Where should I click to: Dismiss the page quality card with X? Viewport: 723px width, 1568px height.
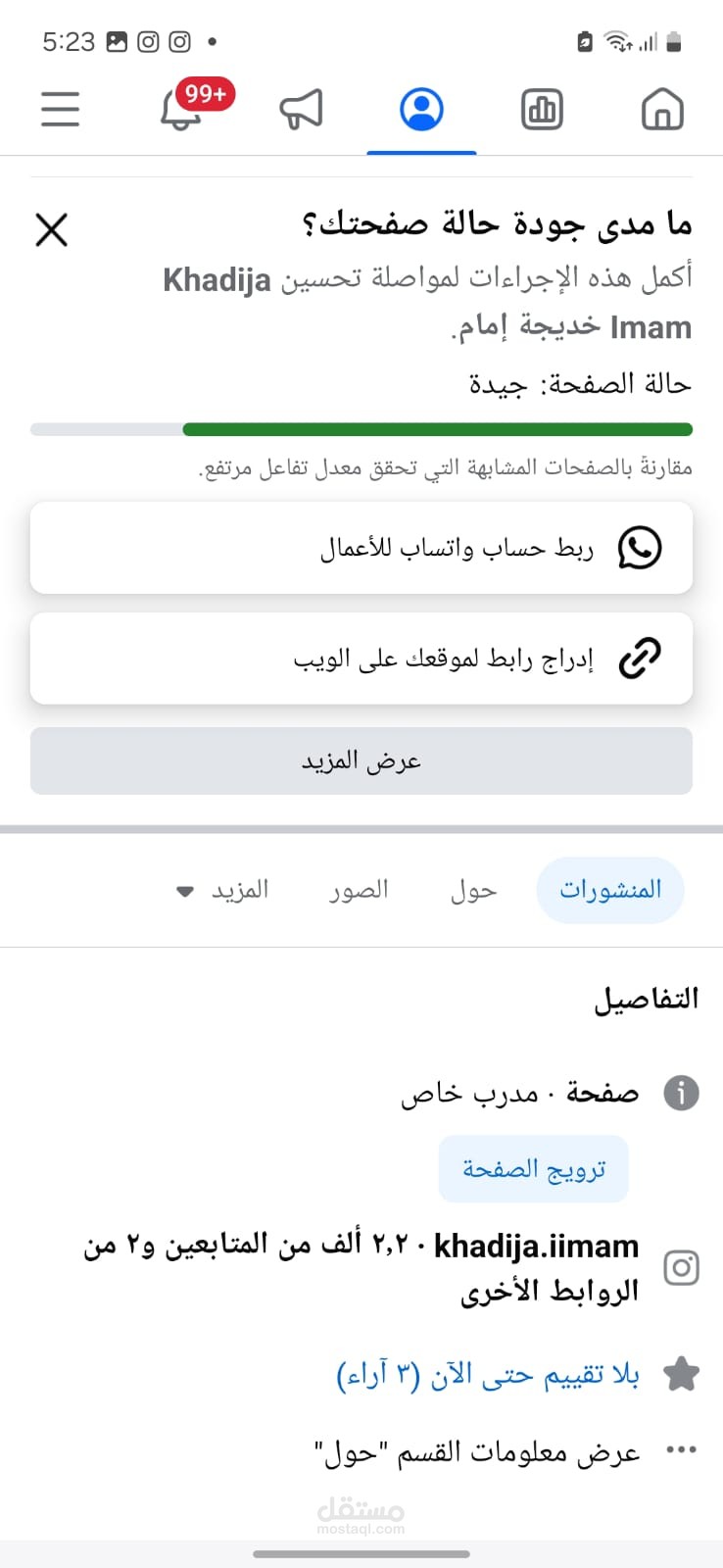coord(51,230)
